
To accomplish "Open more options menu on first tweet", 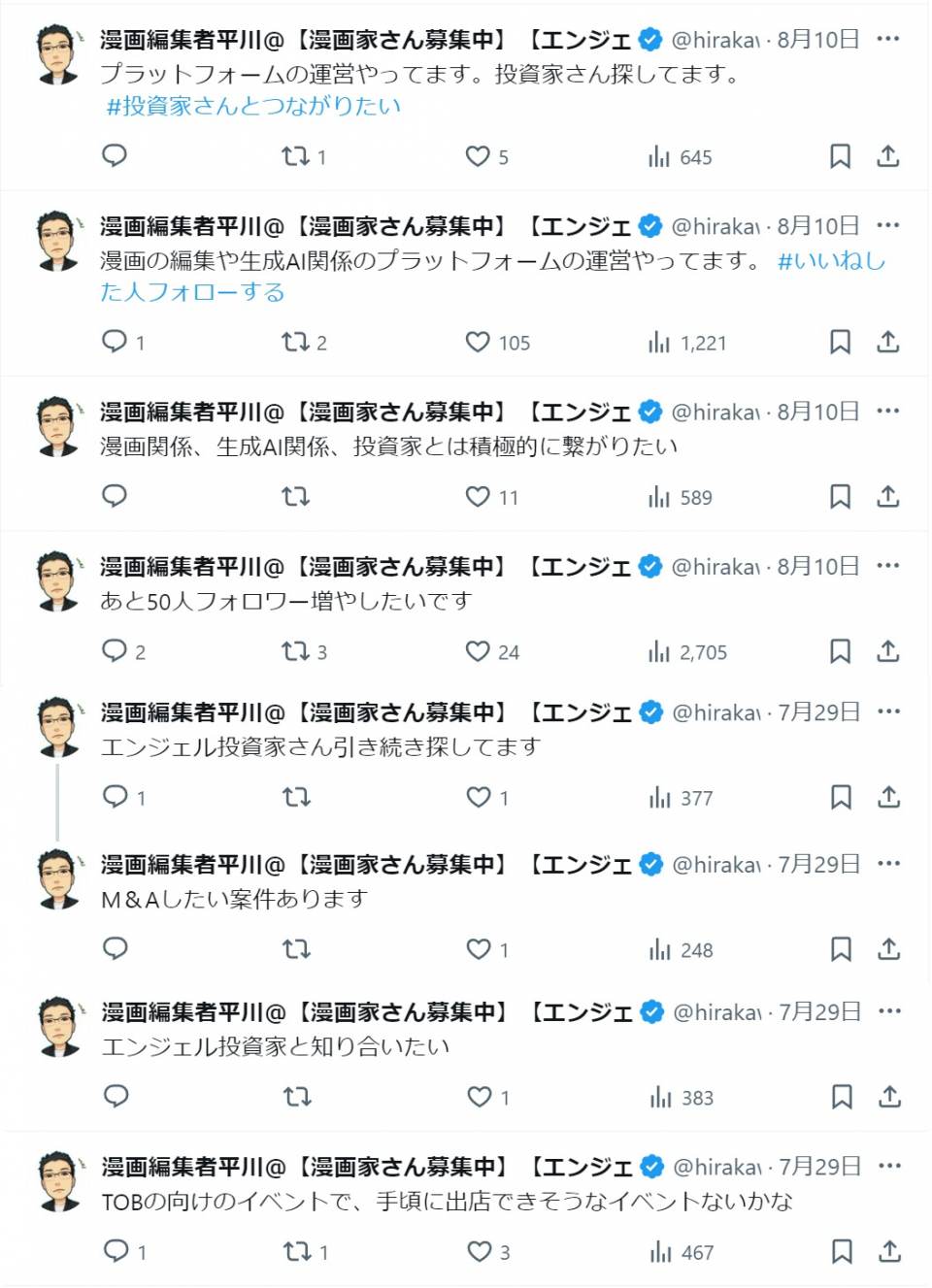I will [887, 39].
